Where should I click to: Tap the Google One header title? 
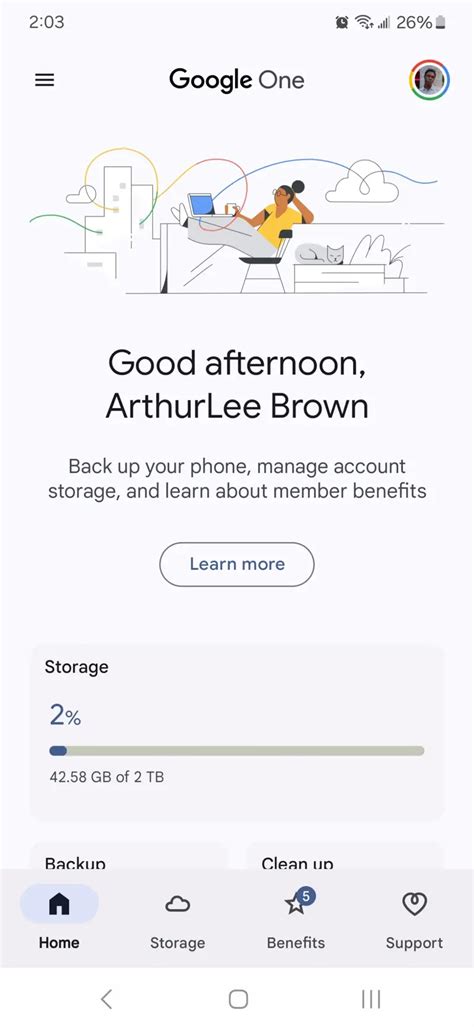(237, 80)
